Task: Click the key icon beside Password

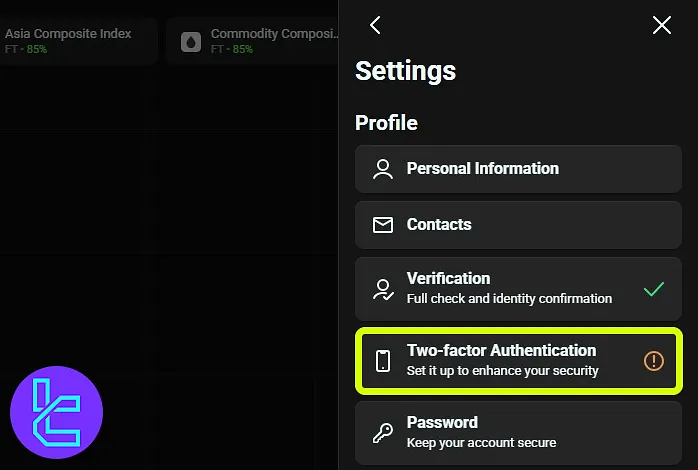Action: click(383, 433)
